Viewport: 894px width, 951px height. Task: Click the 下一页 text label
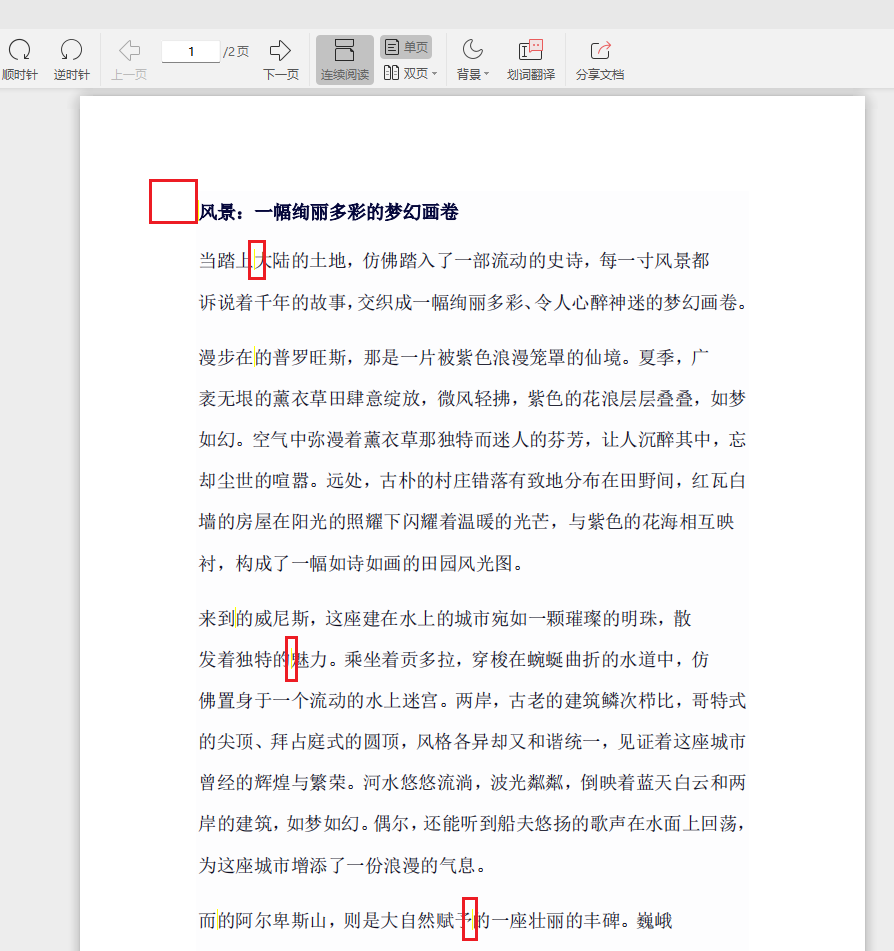pyautogui.click(x=279, y=73)
